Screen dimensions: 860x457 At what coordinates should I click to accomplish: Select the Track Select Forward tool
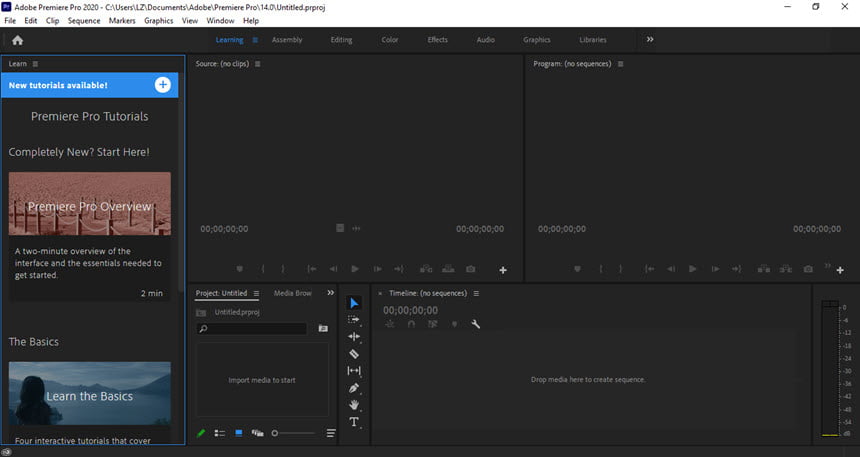[x=354, y=320]
